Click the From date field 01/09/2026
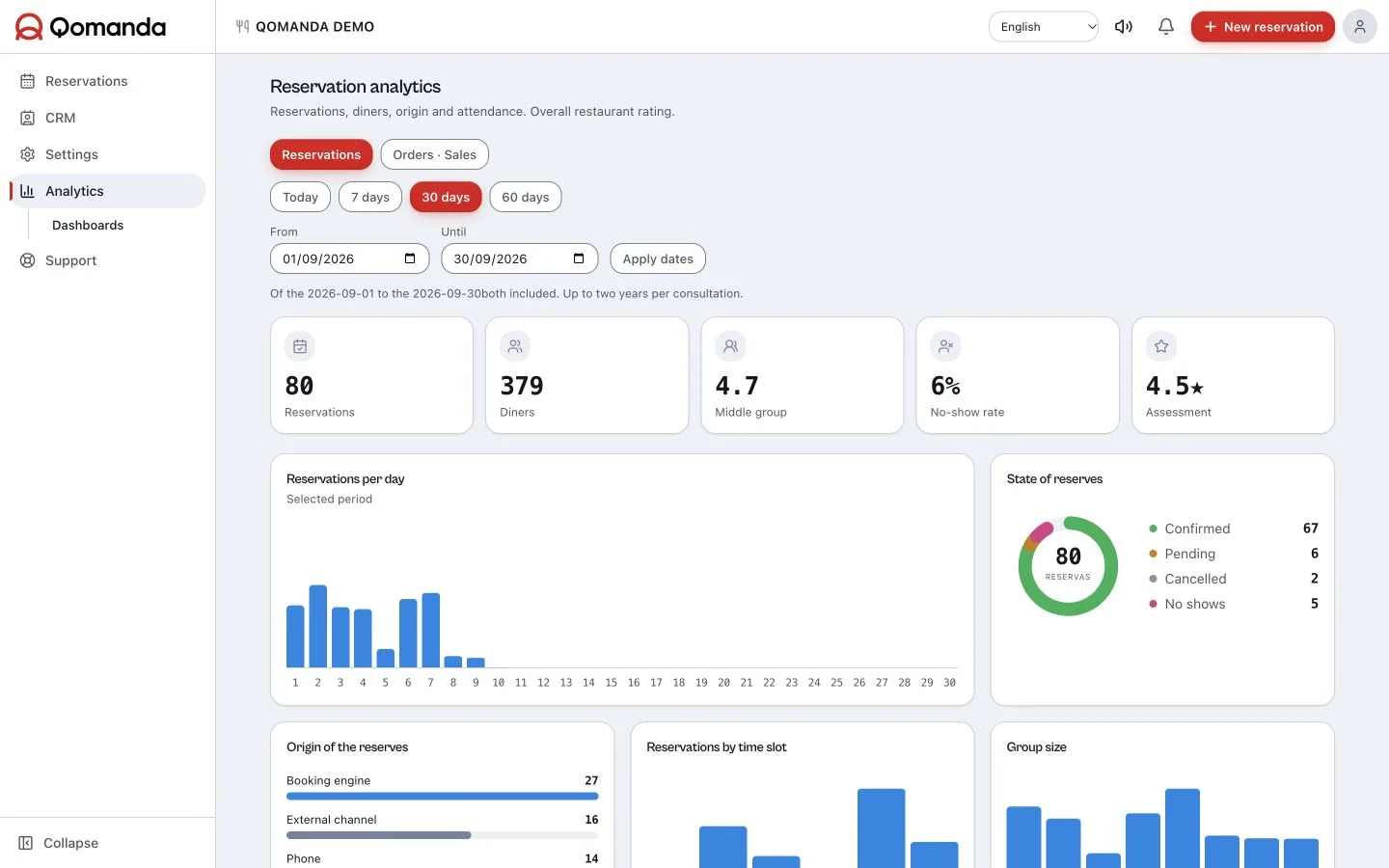 click(349, 258)
